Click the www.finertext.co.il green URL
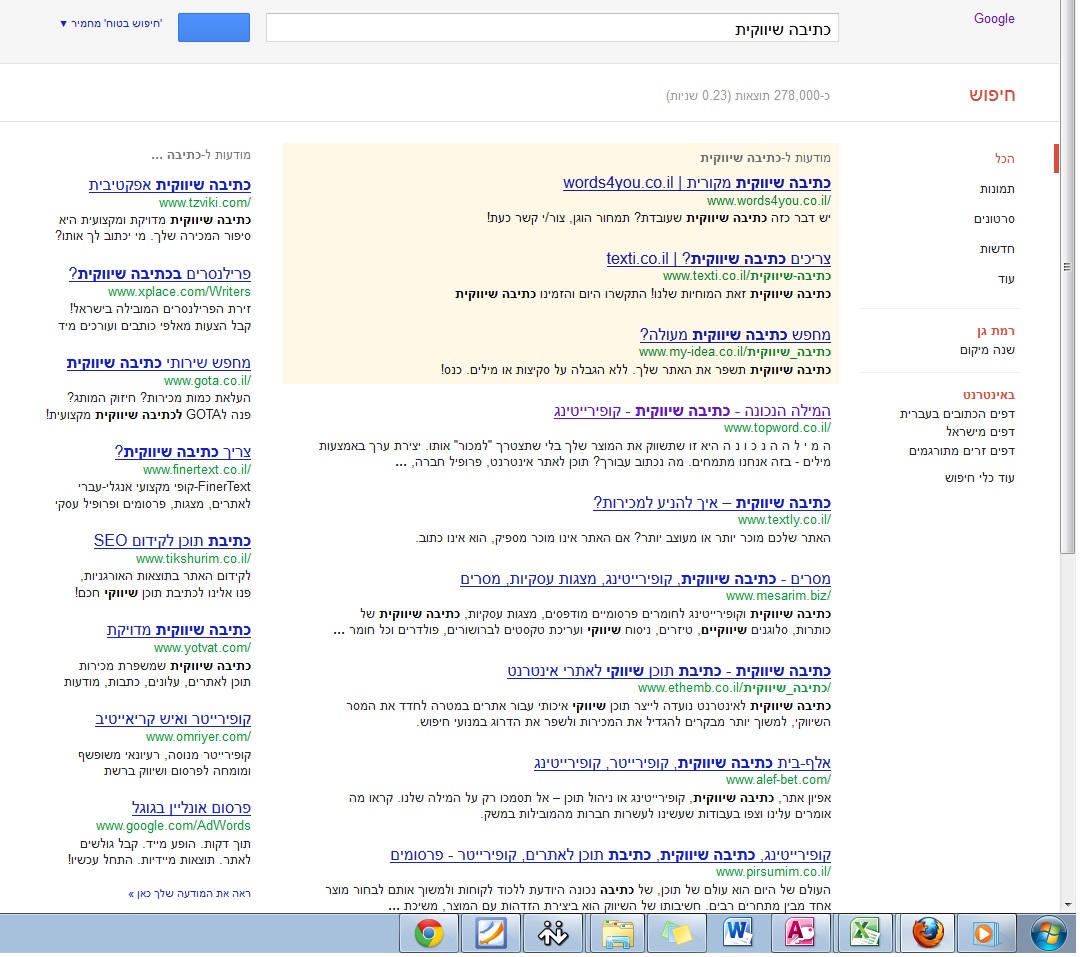The height and width of the screenshot is (957, 1080). pyautogui.click(x=197, y=470)
